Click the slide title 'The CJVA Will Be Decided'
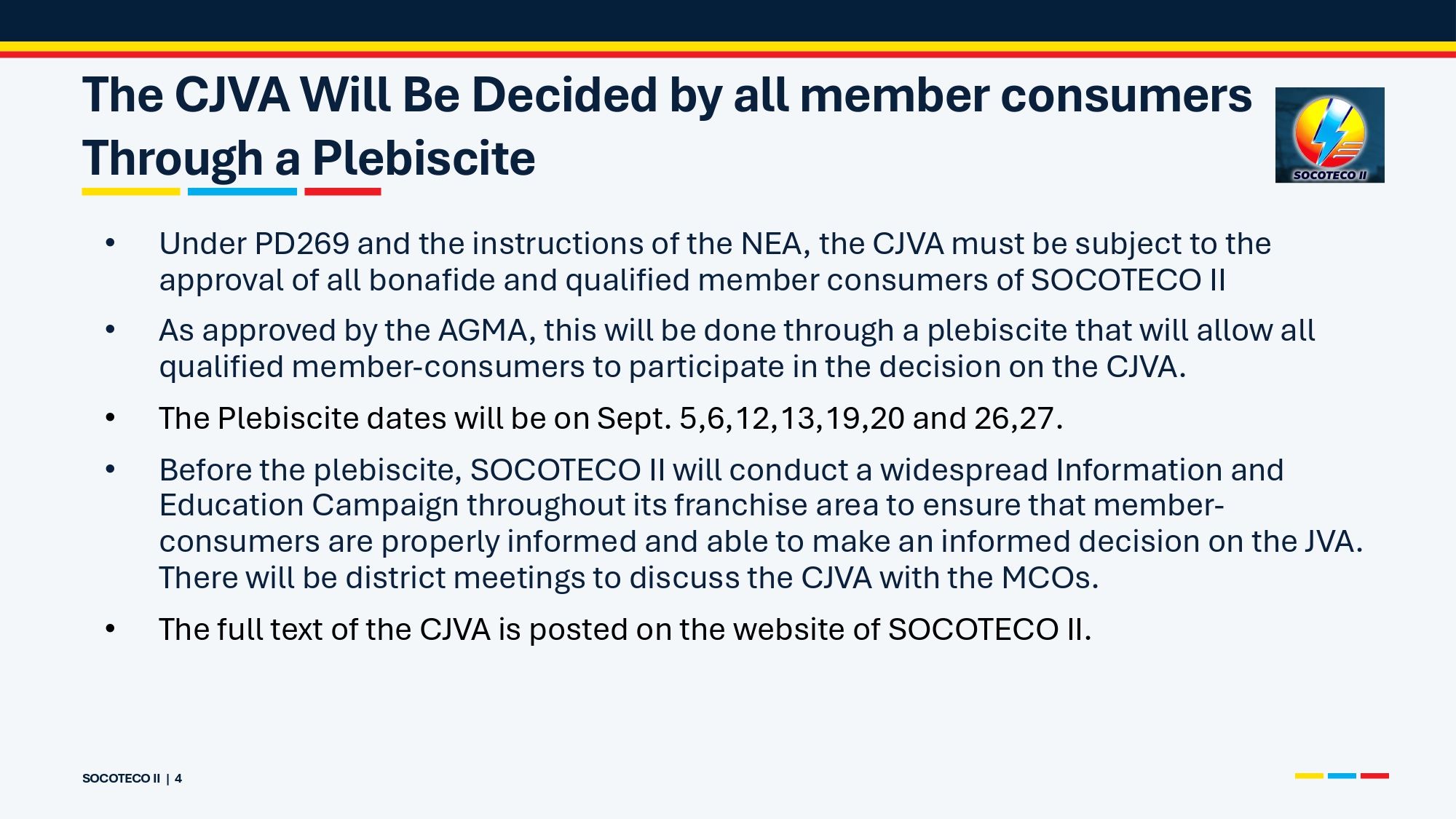Image resolution: width=1456 pixels, height=819 pixels. [667, 126]
